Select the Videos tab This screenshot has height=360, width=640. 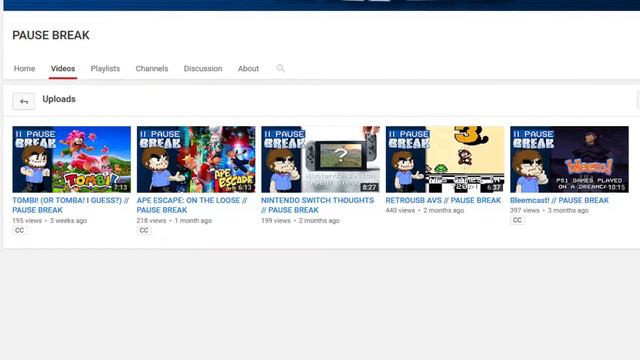pos(63,69)
